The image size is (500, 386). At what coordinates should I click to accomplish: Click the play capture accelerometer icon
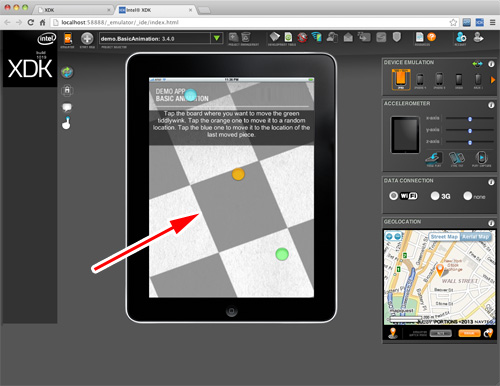[481, 158]
